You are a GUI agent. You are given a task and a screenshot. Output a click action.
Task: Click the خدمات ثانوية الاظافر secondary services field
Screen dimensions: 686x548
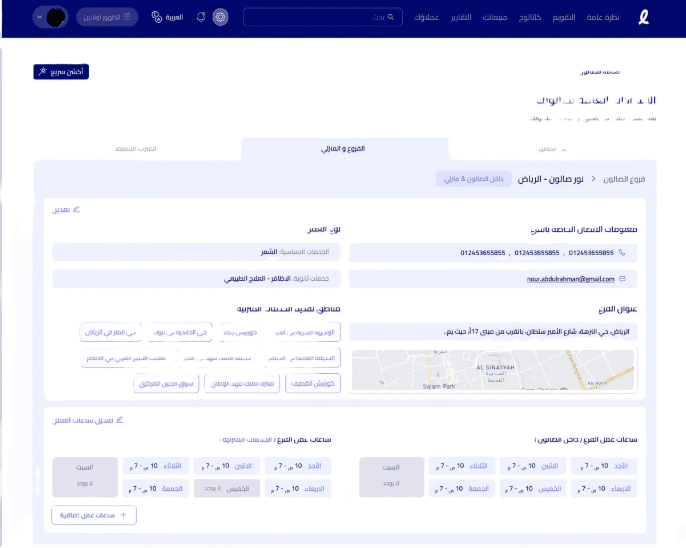click(x=196, y=279)
